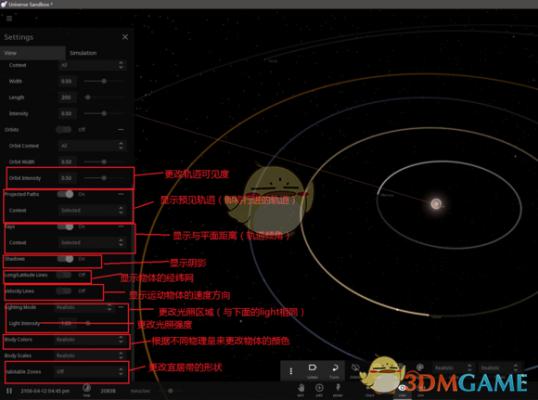This screenshot has height=400, width=538.
Task: Click the exclamation mark tool icon
Action: click(291, 371)
